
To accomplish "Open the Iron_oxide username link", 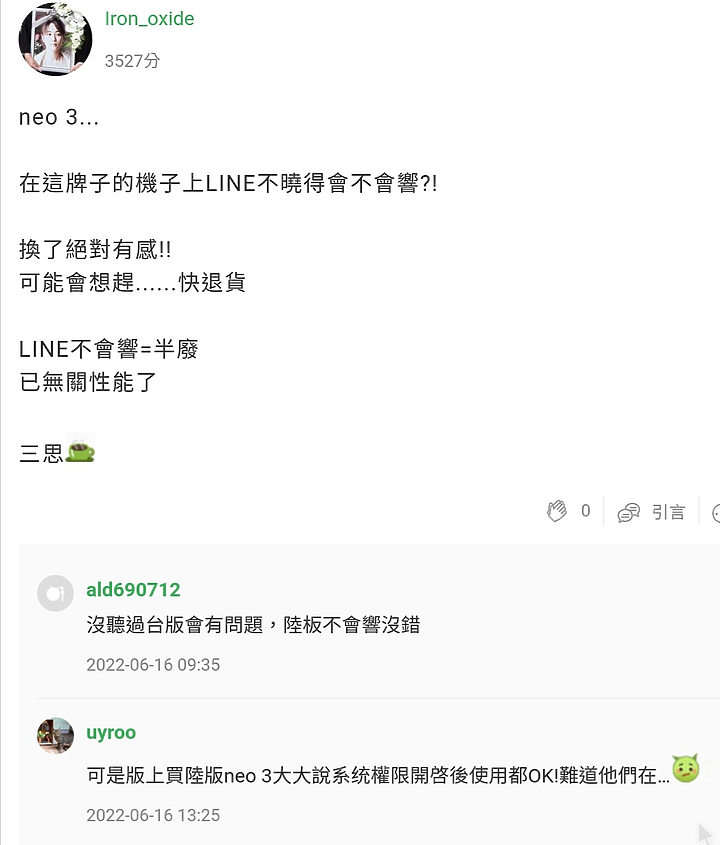I will [x=149, y=19].
